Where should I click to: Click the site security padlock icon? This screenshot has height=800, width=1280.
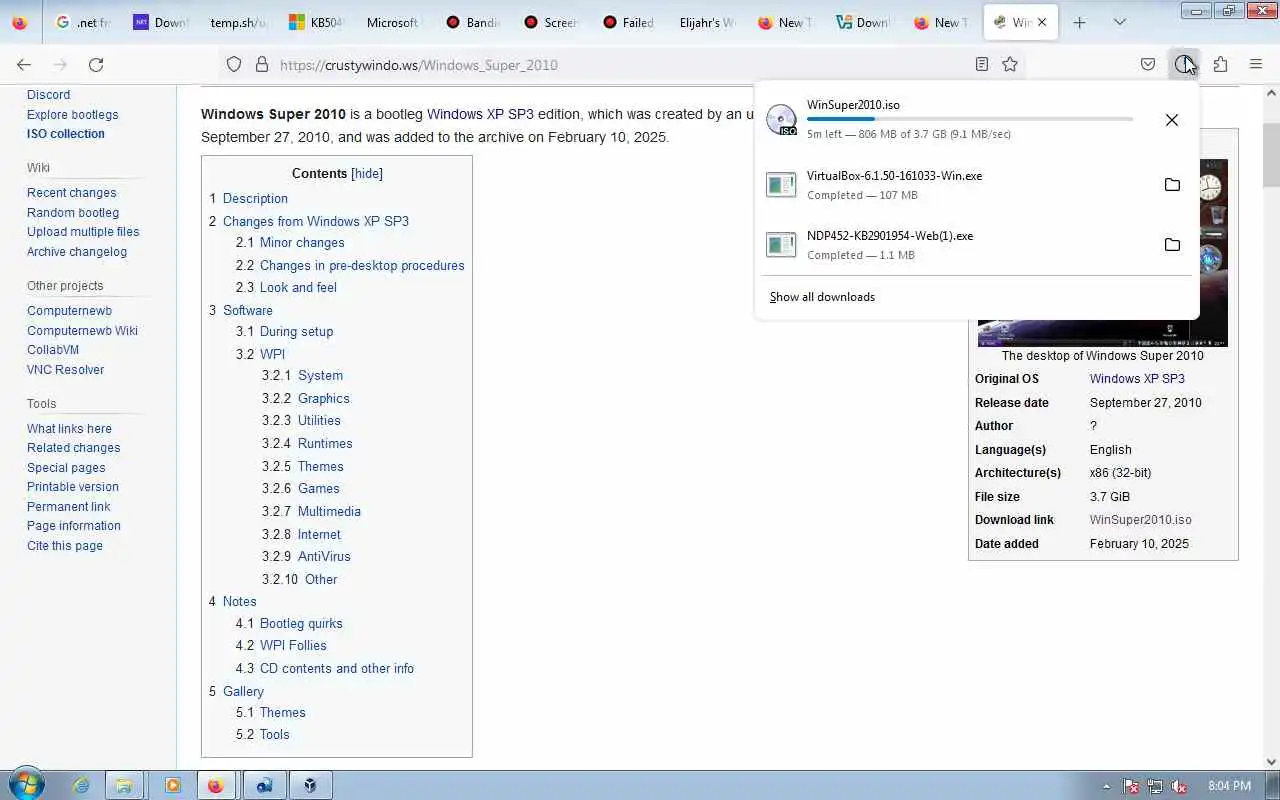[262, 64]
